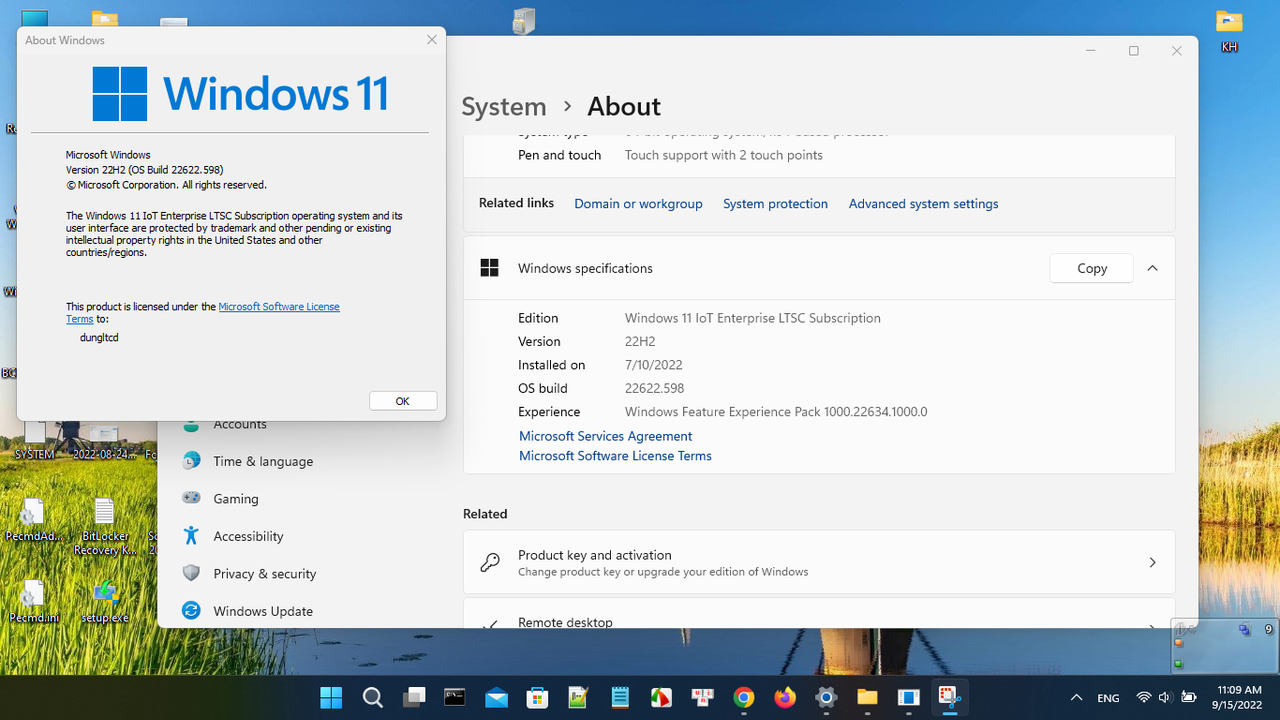This screenshot has height=720, width=1280.
Task: Open File Explorer from the taskbar
Action: tap(867, 697)
